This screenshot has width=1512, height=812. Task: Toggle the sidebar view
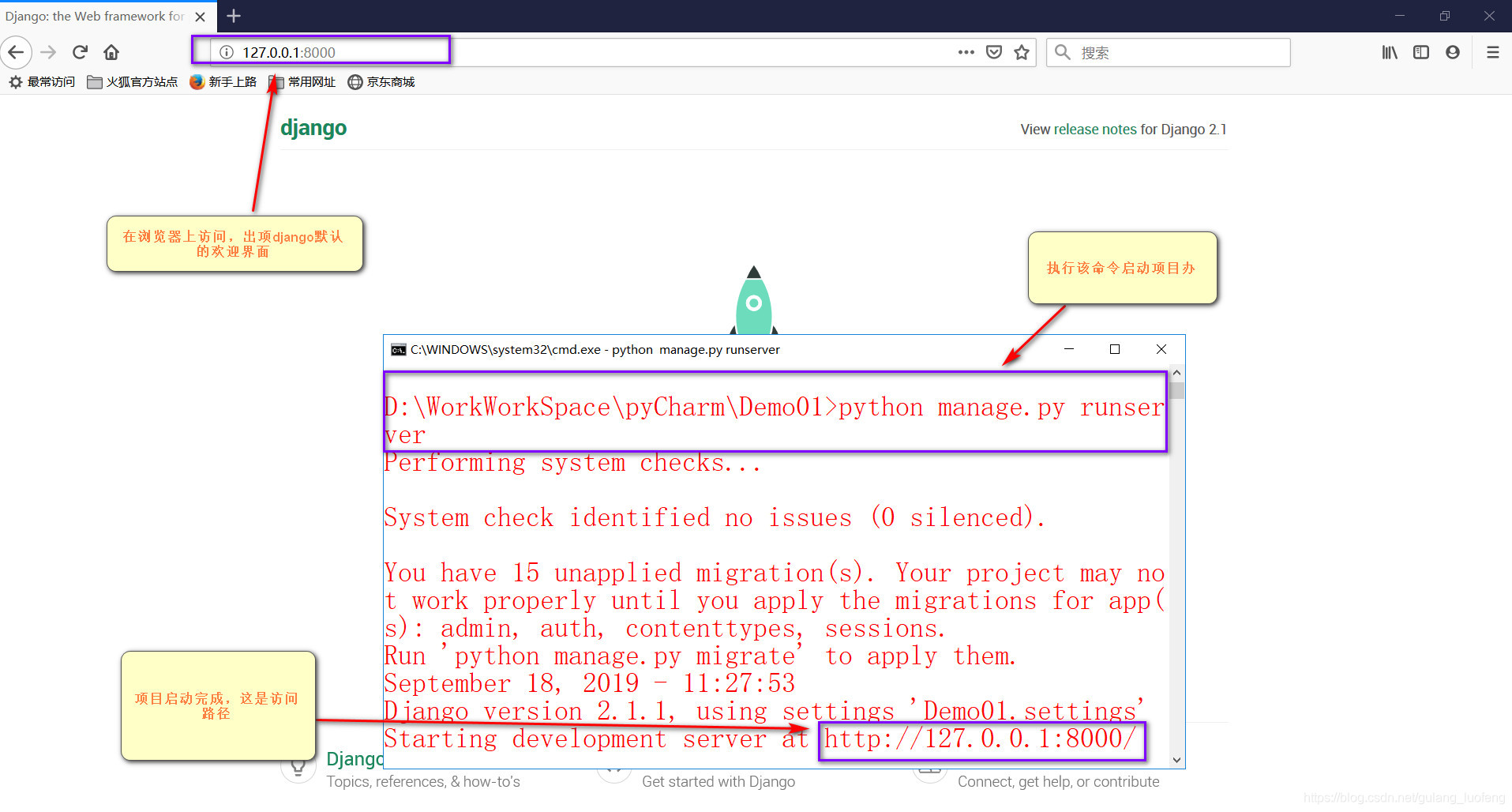[1421, 52]
